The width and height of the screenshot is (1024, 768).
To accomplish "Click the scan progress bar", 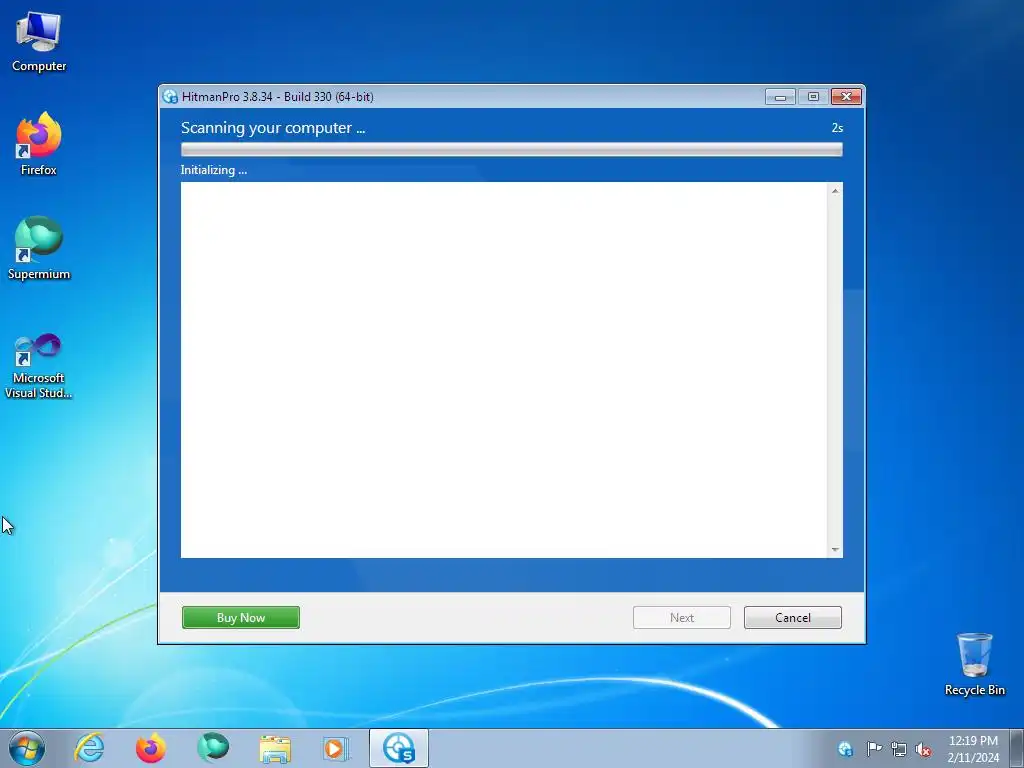I will (511, 150).
